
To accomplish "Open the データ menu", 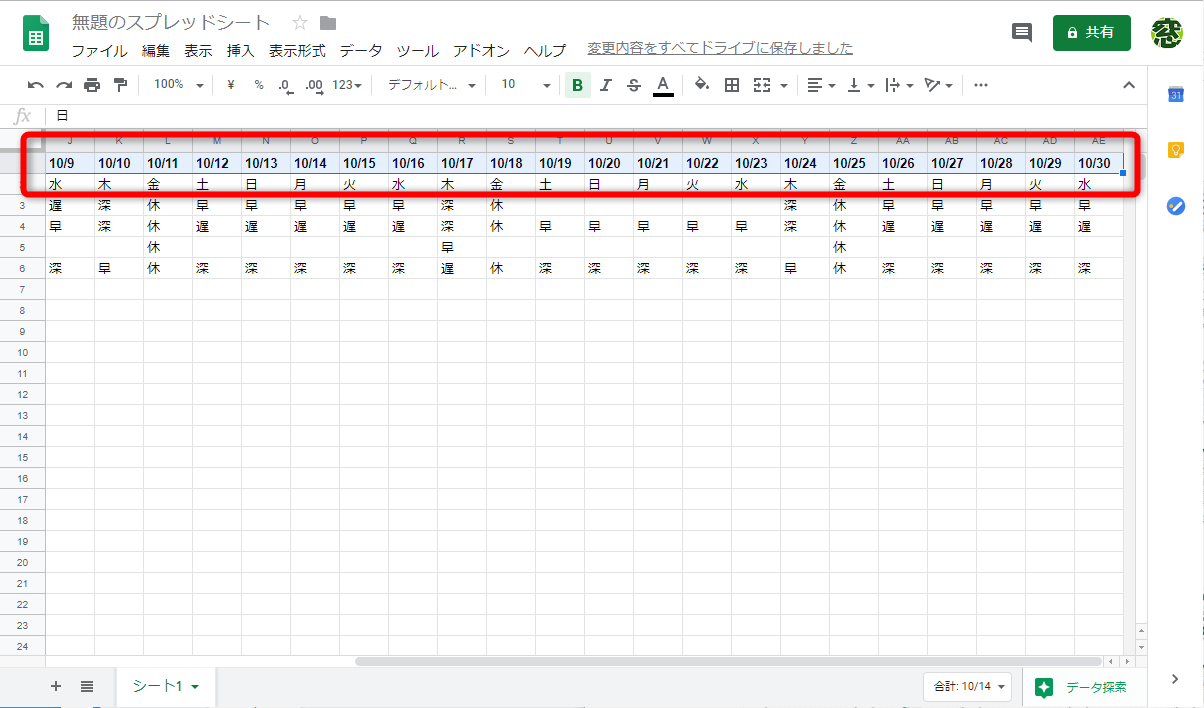I will tap(360, 51).
